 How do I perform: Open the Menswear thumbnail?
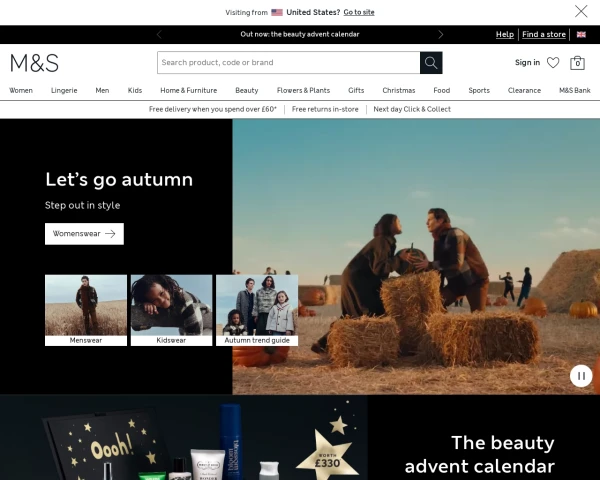(86, 310)
